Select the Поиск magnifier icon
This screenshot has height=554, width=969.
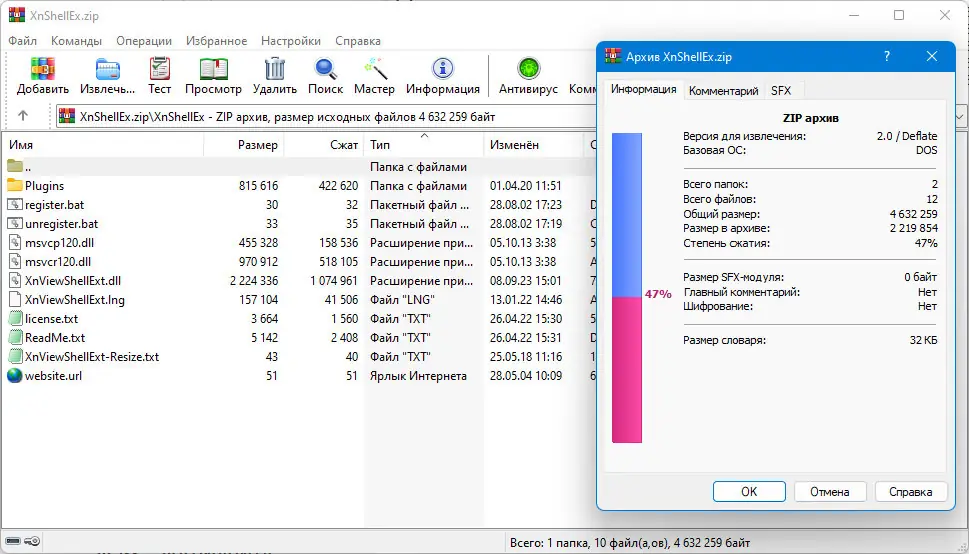point(325,69)
